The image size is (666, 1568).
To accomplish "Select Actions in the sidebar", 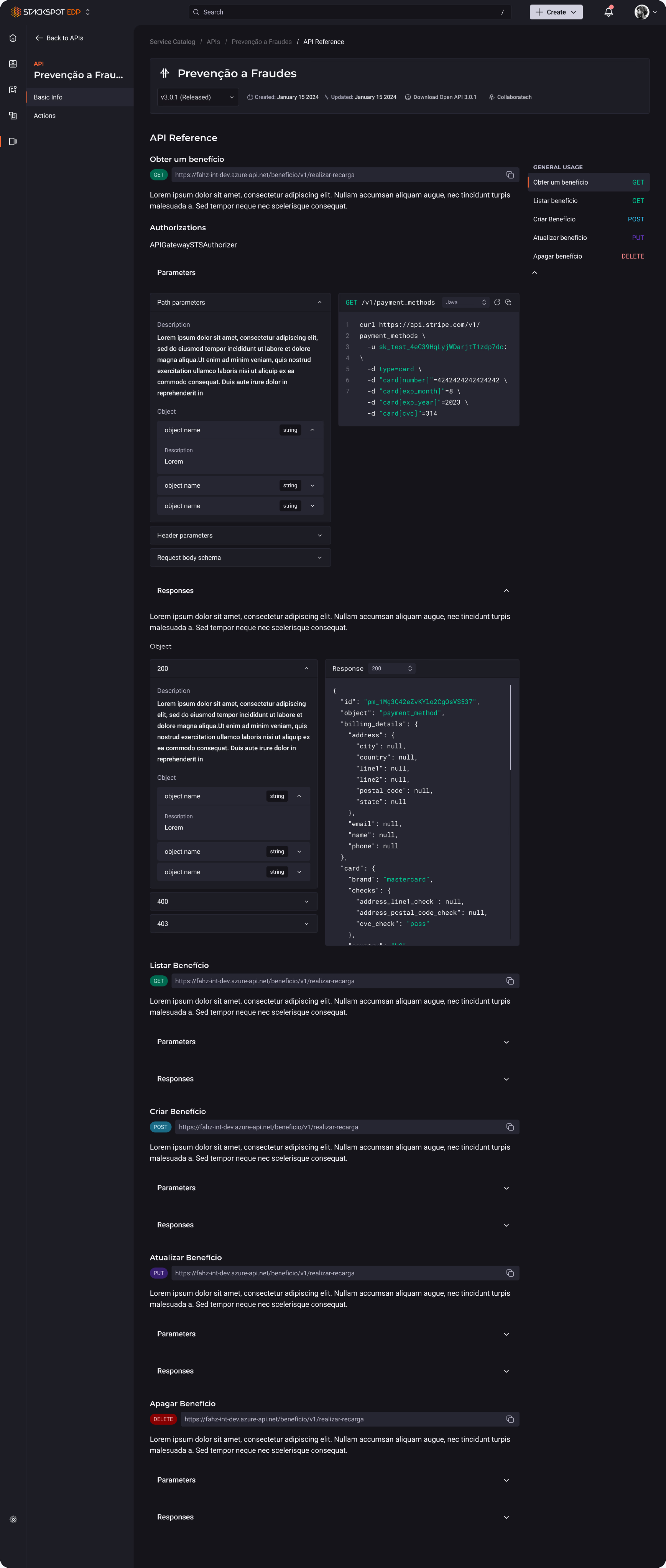I will 80,116.
